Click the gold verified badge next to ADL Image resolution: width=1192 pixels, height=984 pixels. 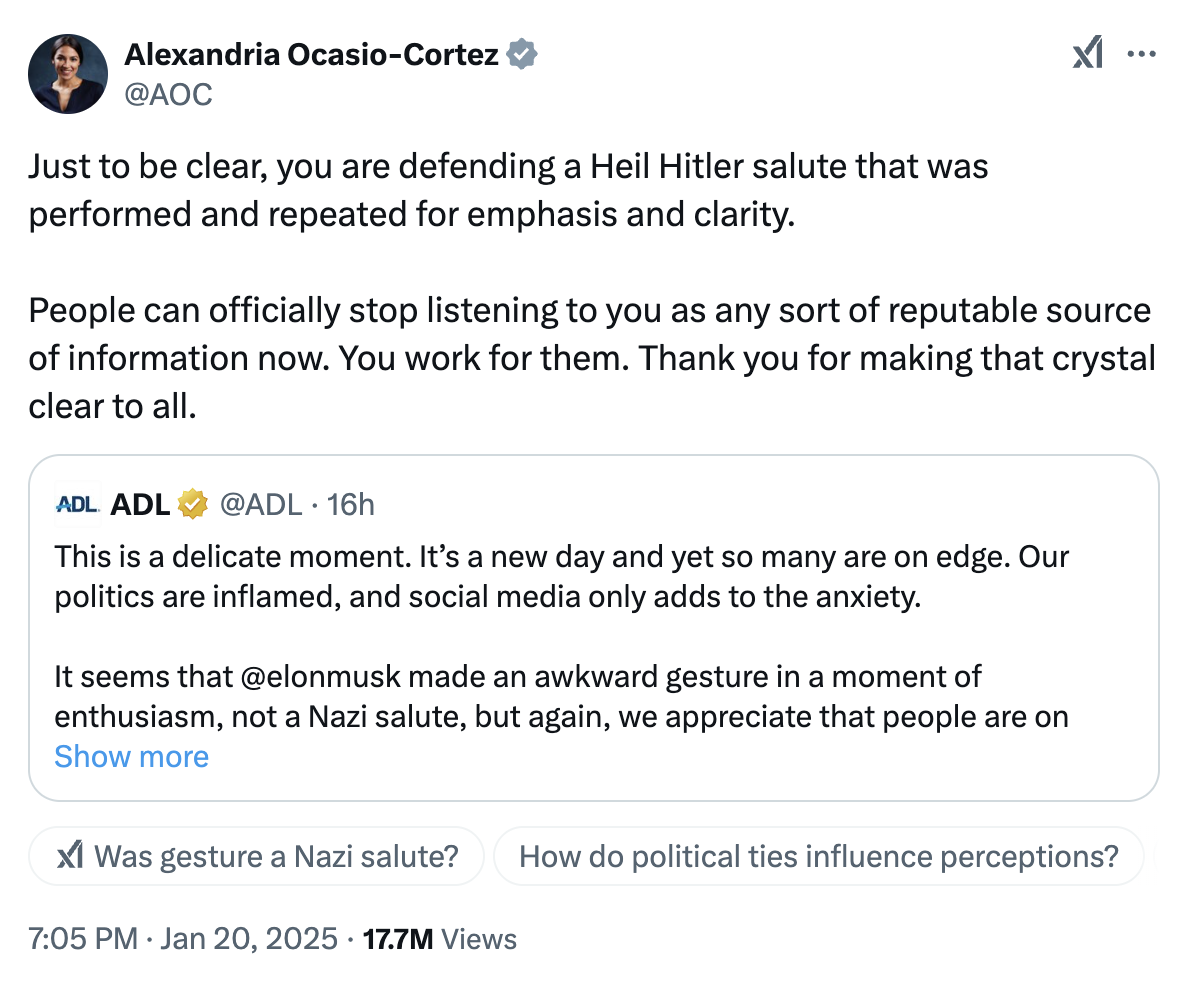pyautogui.click(x=192, y=504)
